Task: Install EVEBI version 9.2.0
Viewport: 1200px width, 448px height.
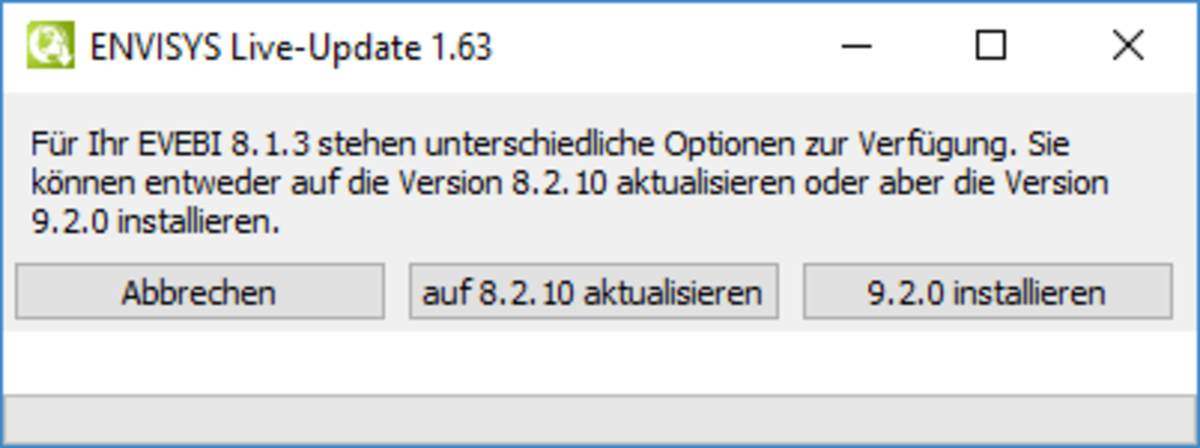Action: 987,292
